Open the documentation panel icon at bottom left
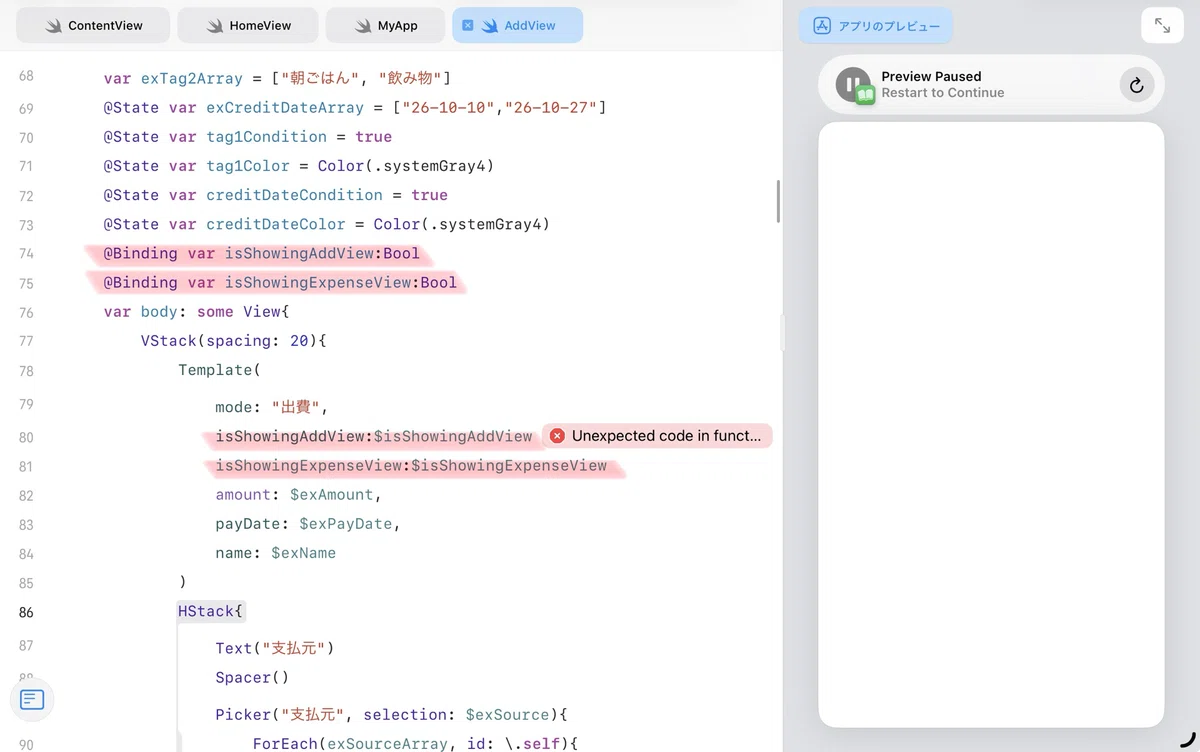This screenshot has height=752, width=1200. tap(32, 700)
